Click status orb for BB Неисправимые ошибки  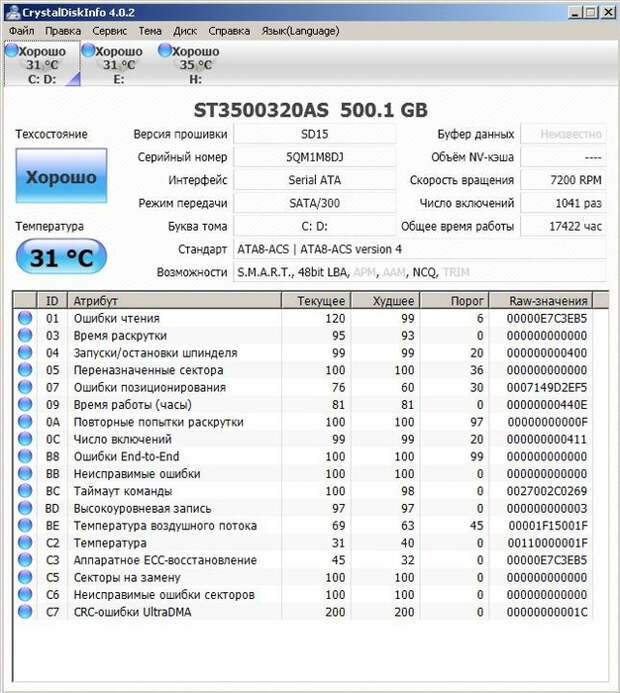(x=25, y=473)
